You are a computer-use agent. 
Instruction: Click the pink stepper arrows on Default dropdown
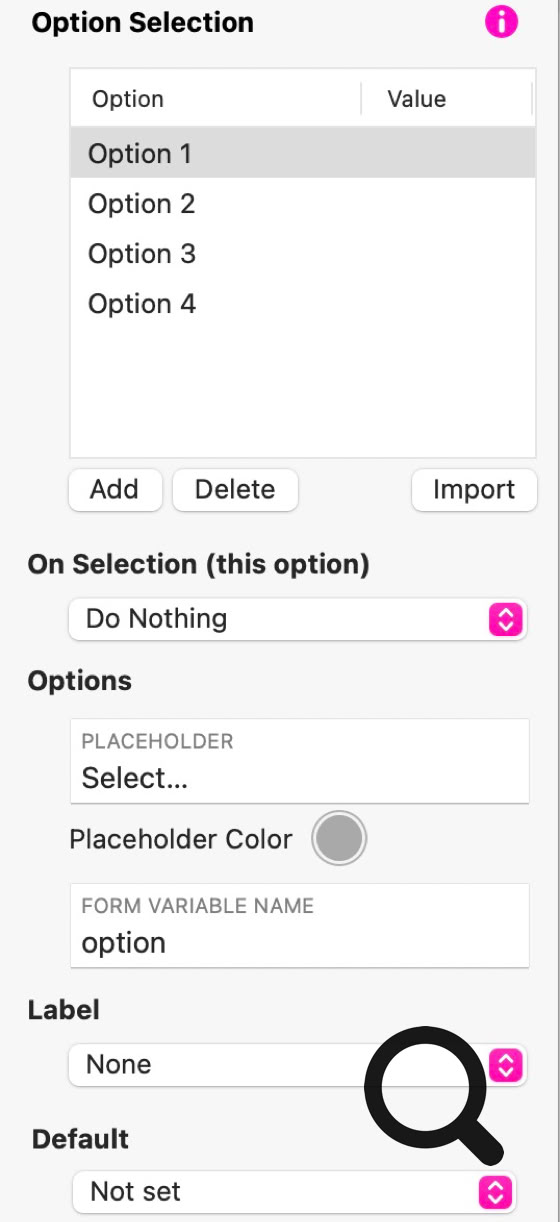[x=496, y=1191]
